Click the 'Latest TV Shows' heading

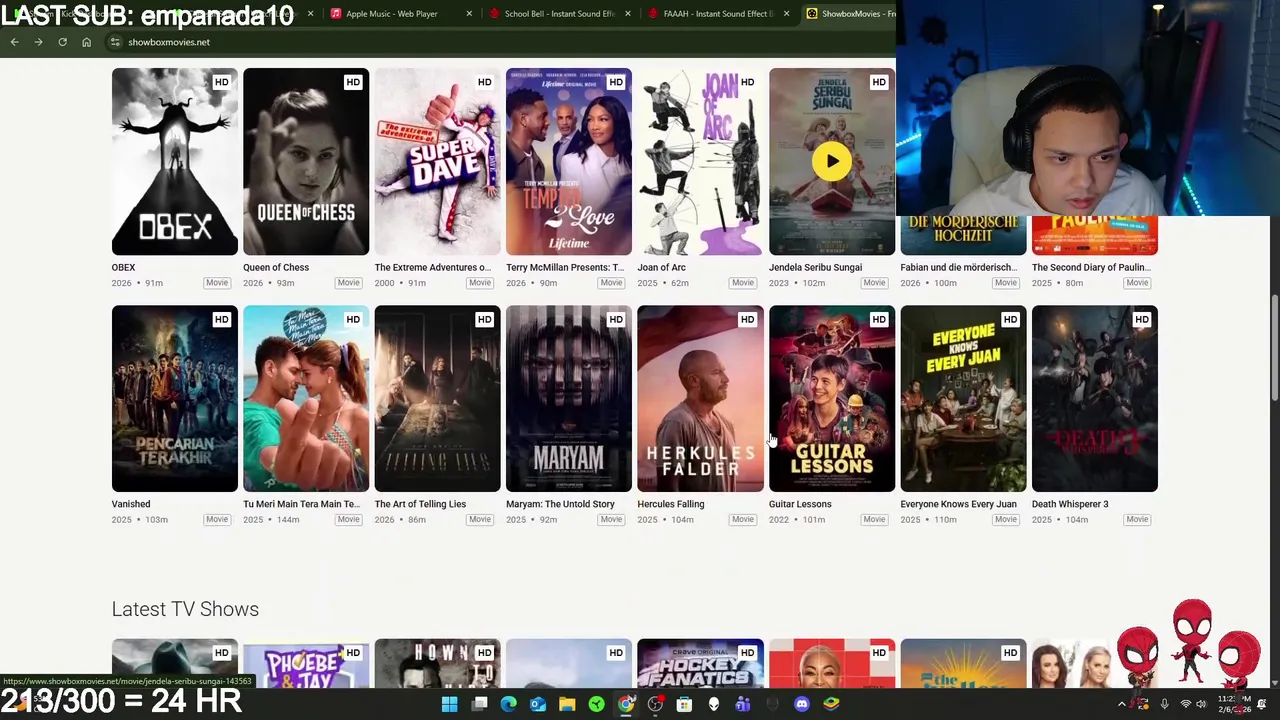pyautogui.click(x=185, y=609)
